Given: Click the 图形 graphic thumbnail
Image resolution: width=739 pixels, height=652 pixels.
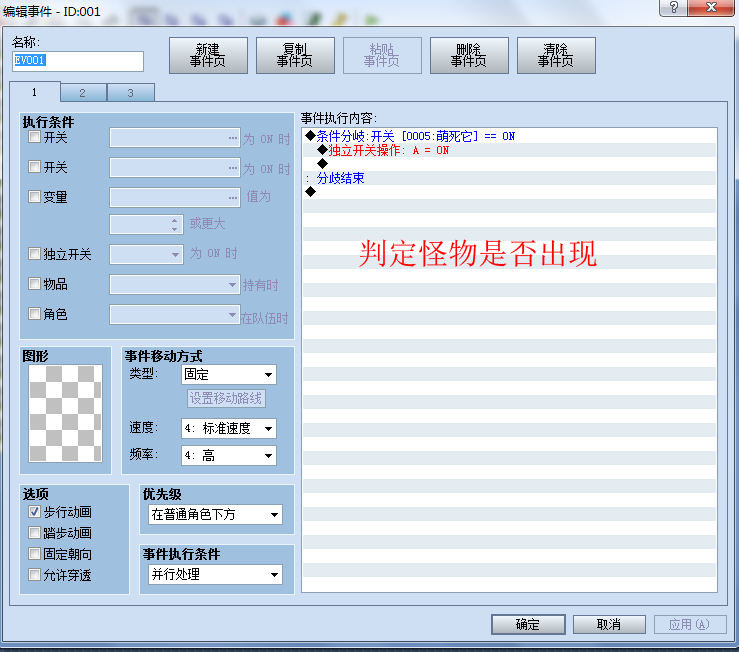Looking at the screenshot, I should pyautogui.click(x=65, y=413).
